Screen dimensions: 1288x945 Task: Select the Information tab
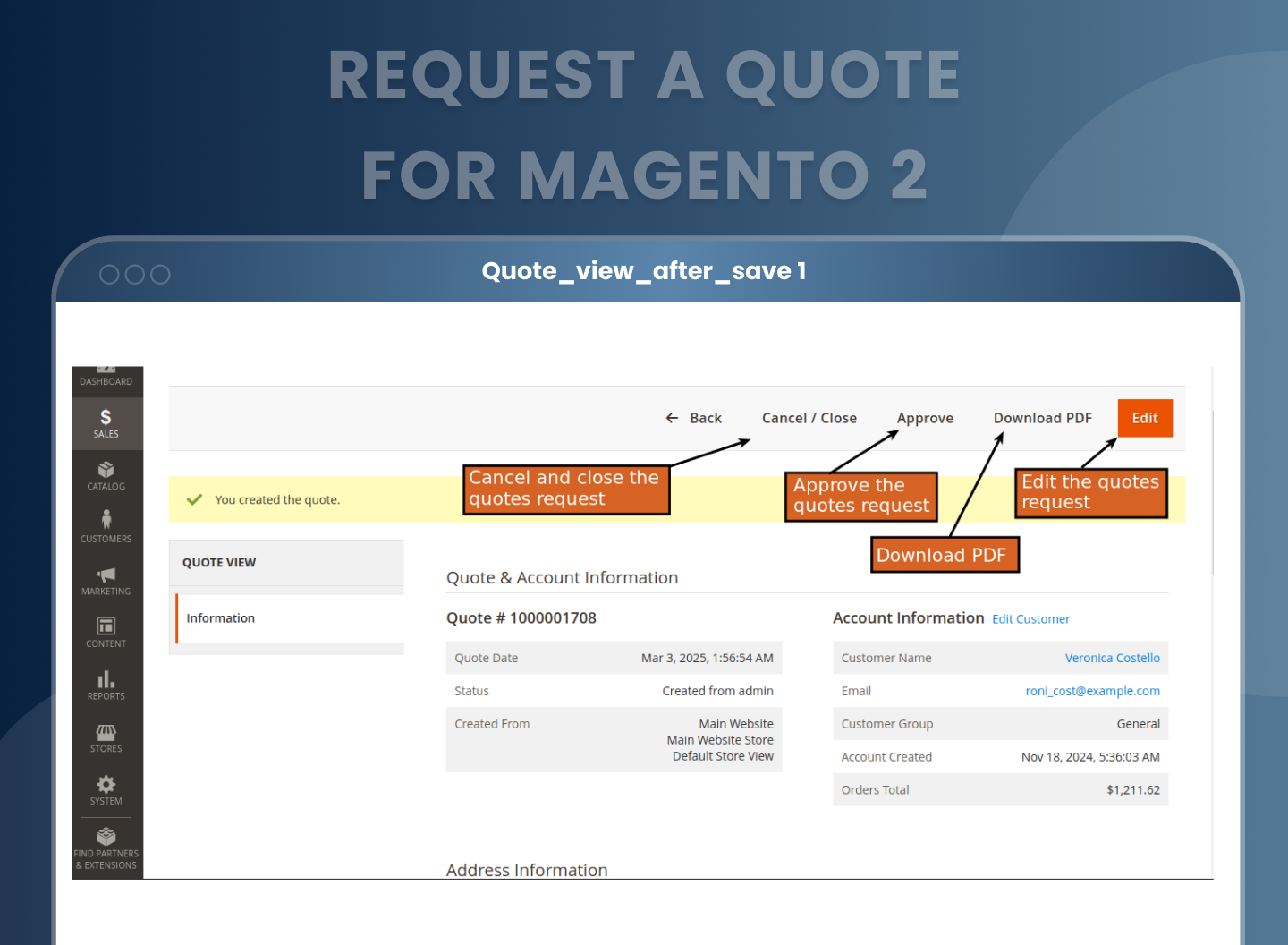221,618
